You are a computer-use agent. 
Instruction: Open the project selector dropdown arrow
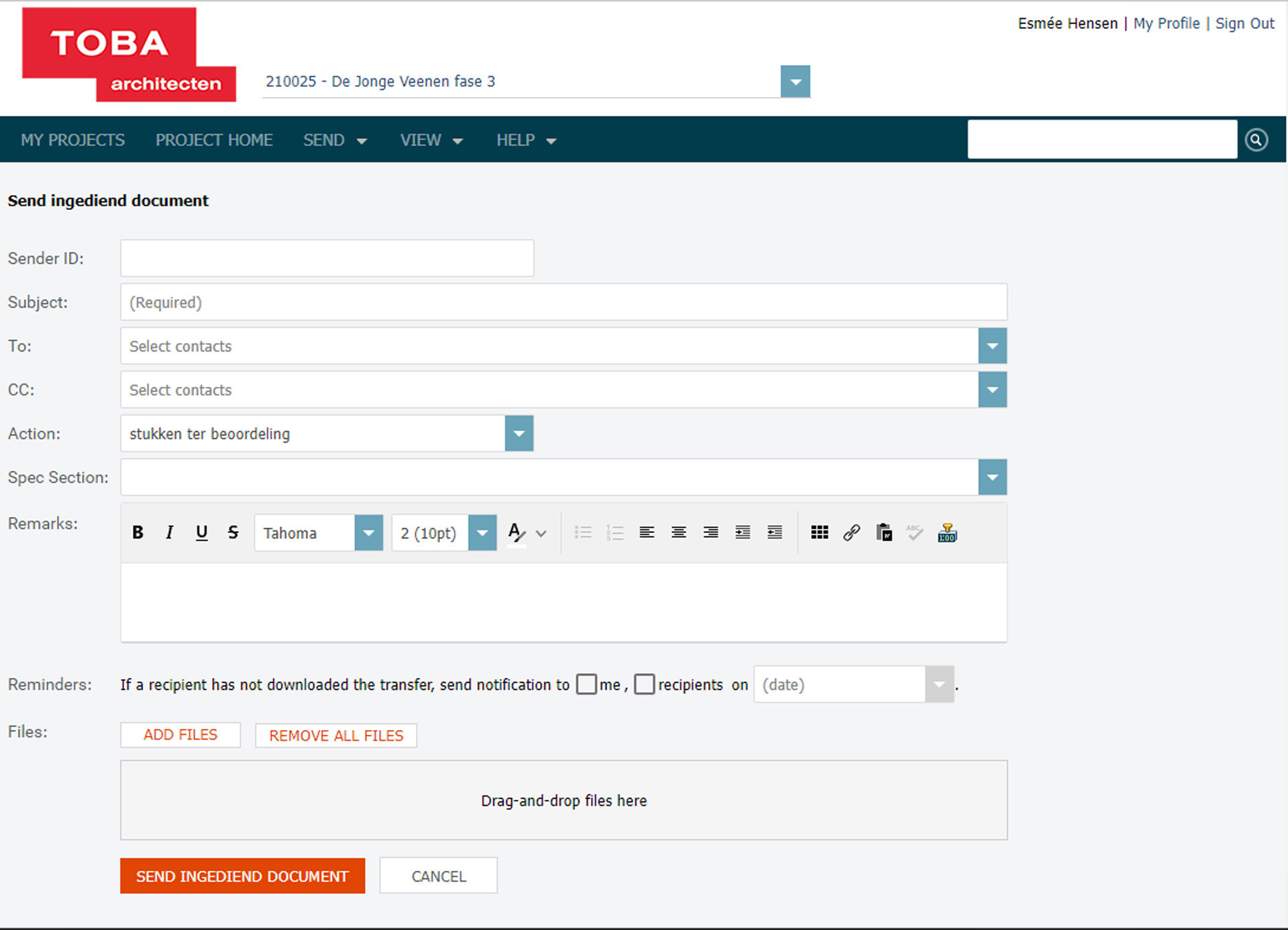(795, 82)
